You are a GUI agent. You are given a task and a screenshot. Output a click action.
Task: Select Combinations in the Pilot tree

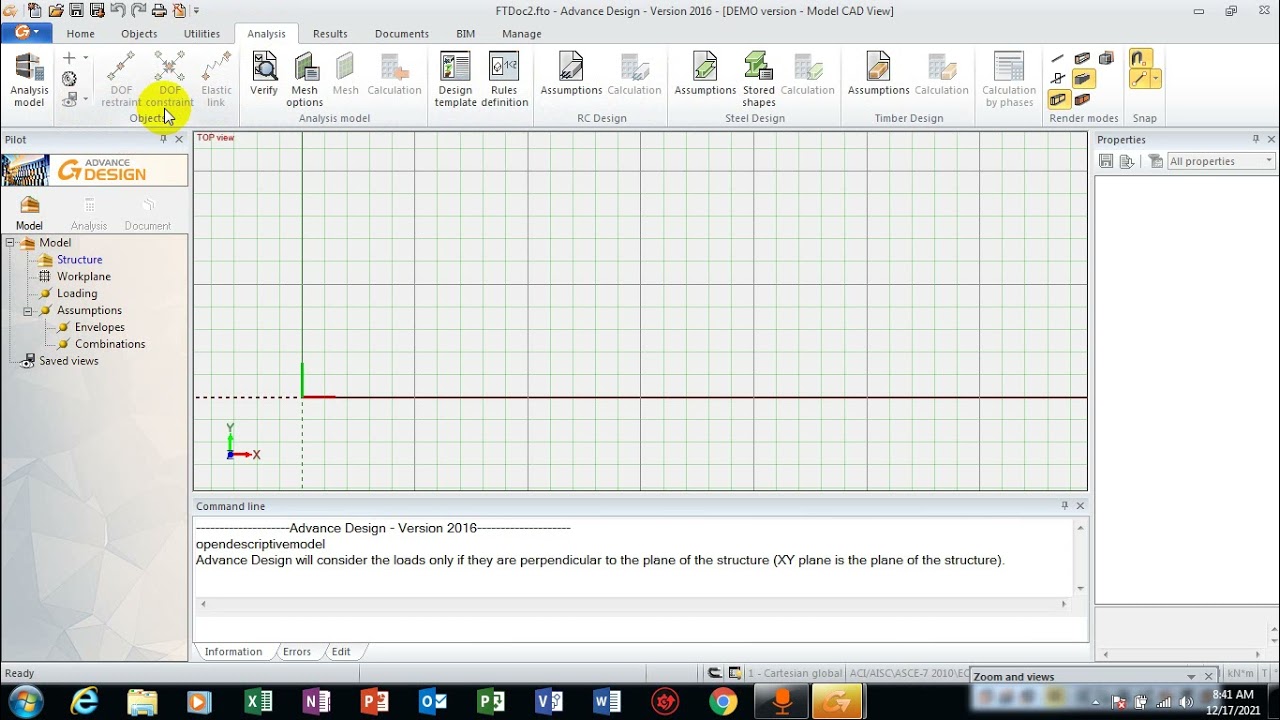pyautogui.click(x=110, y=344)
